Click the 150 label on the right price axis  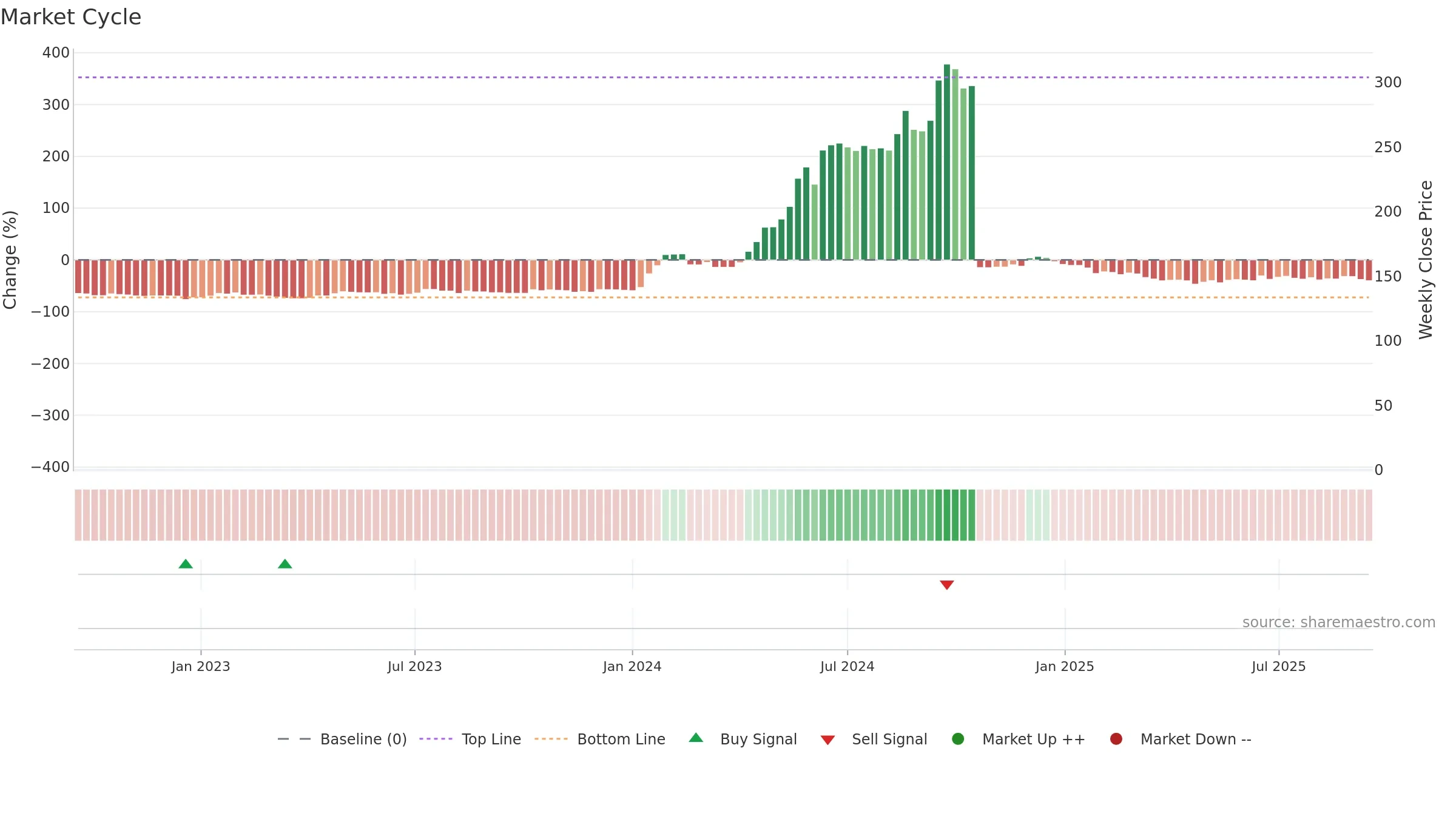1388,277
